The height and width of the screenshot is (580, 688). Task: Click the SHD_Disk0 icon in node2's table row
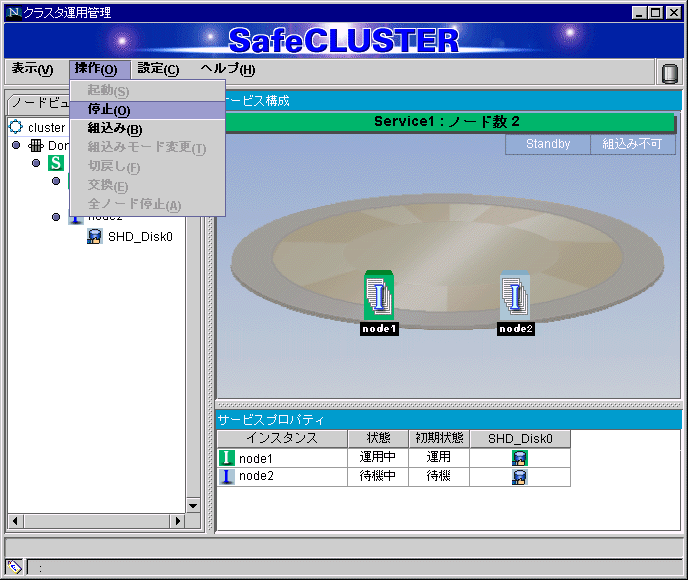coord(519,477)
